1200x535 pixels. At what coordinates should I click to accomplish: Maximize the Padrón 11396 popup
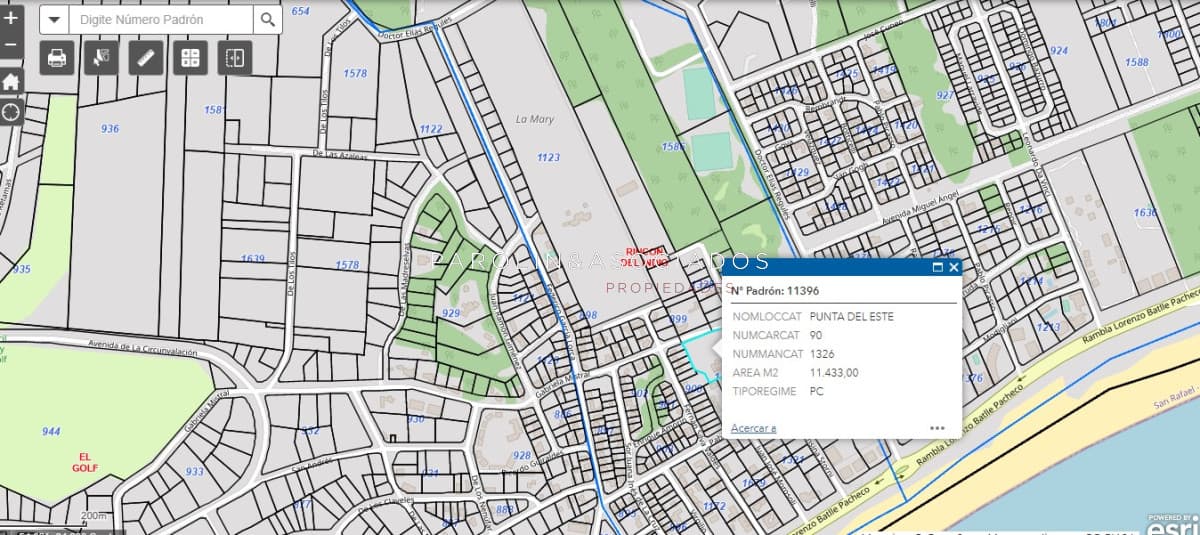pos(938,267)
